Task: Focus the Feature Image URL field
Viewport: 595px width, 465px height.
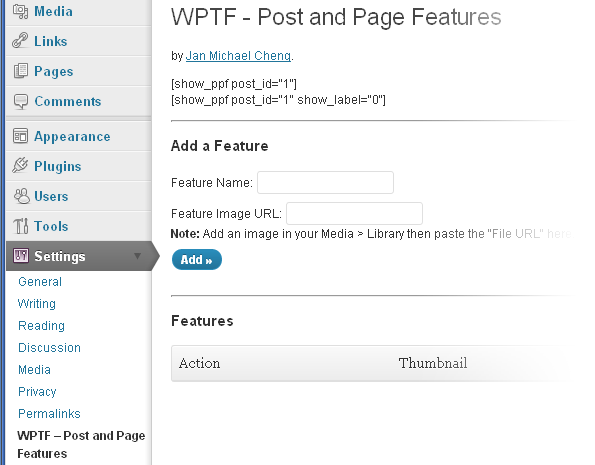Action: [x=354, y=213]
